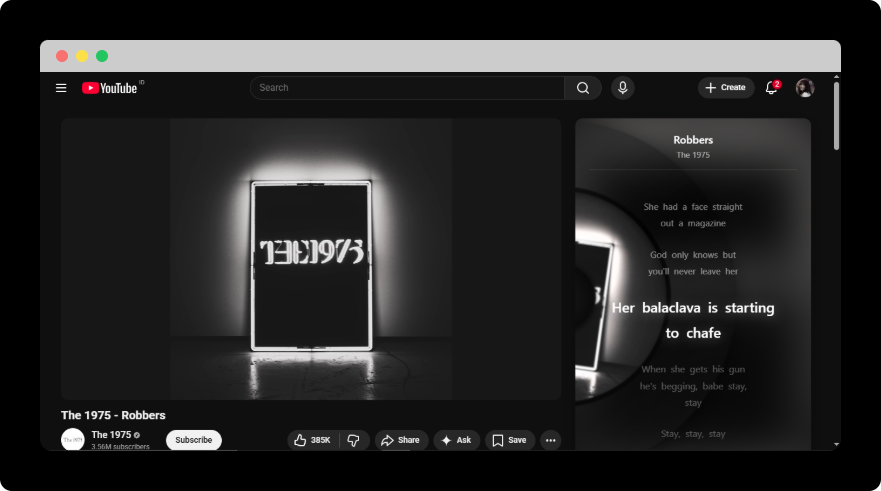
Task: Jump to lyric "She had a face straight"
Action: 693,207
